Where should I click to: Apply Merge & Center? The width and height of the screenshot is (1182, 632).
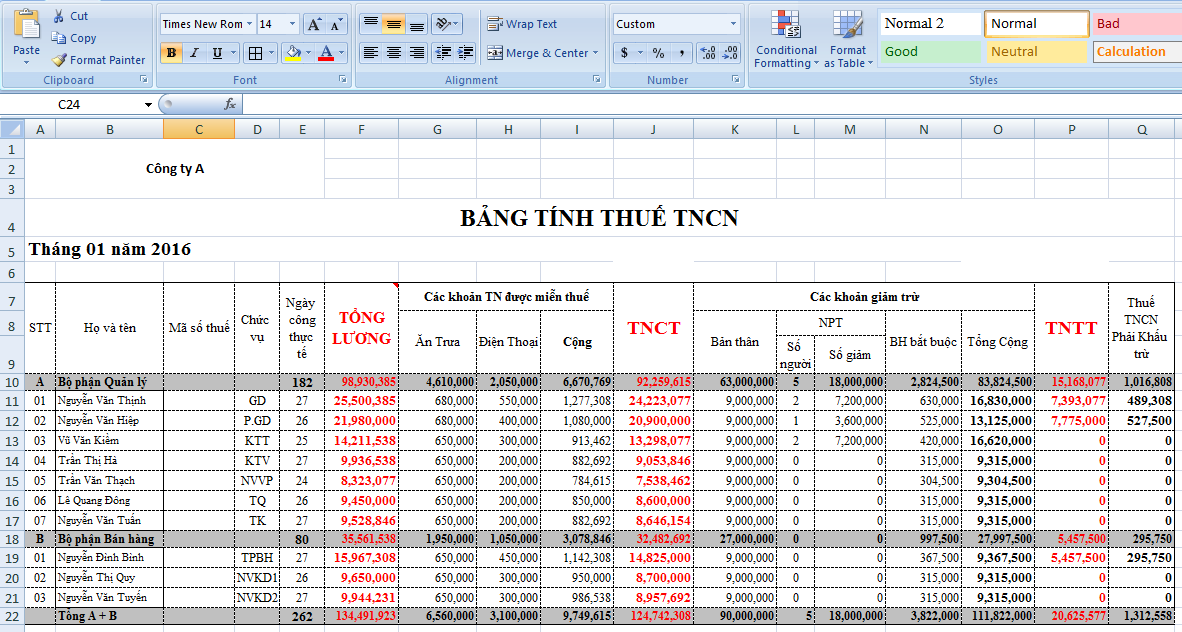click(x=538, y=53)
